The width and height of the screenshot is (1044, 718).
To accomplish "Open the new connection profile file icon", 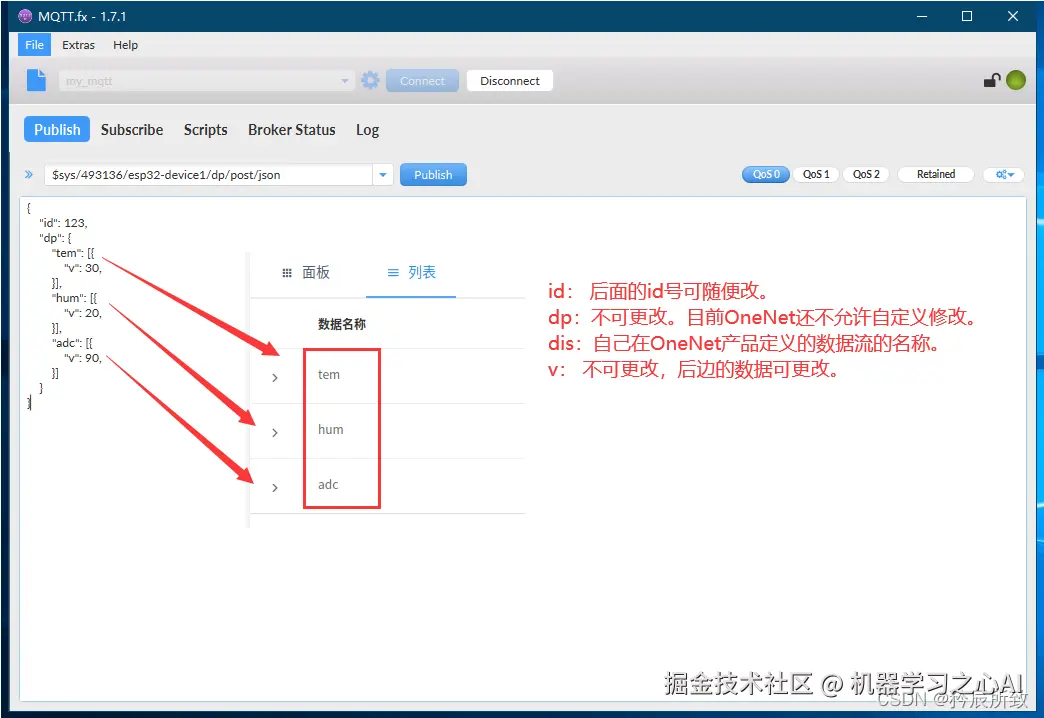I will [x=37, y=81].
